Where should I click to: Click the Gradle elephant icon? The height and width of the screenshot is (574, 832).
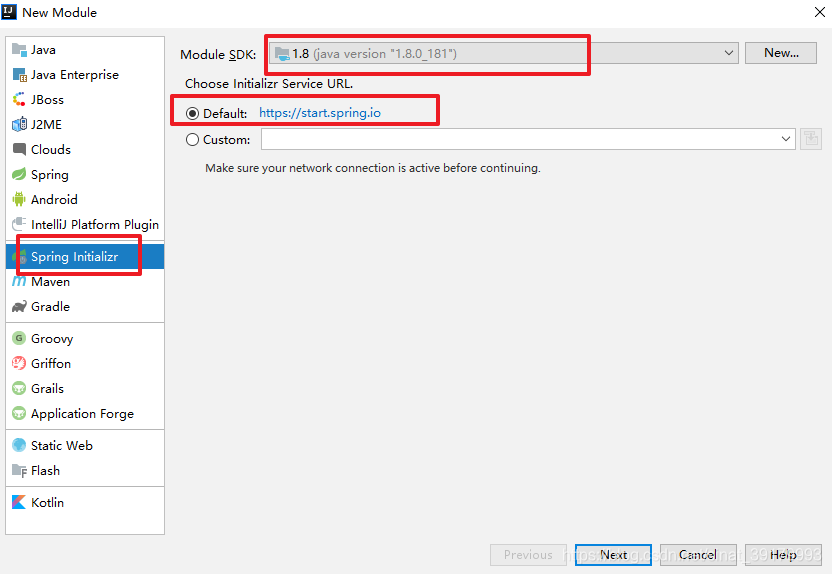click(x=19, y=307)
